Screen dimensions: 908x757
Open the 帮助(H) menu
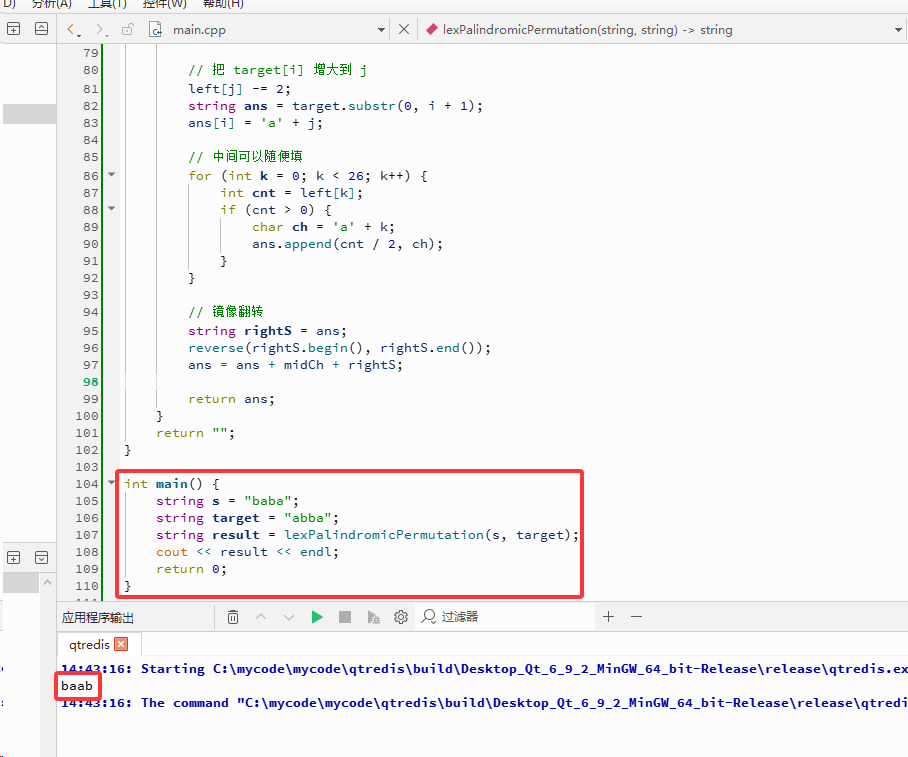point(223,4)
